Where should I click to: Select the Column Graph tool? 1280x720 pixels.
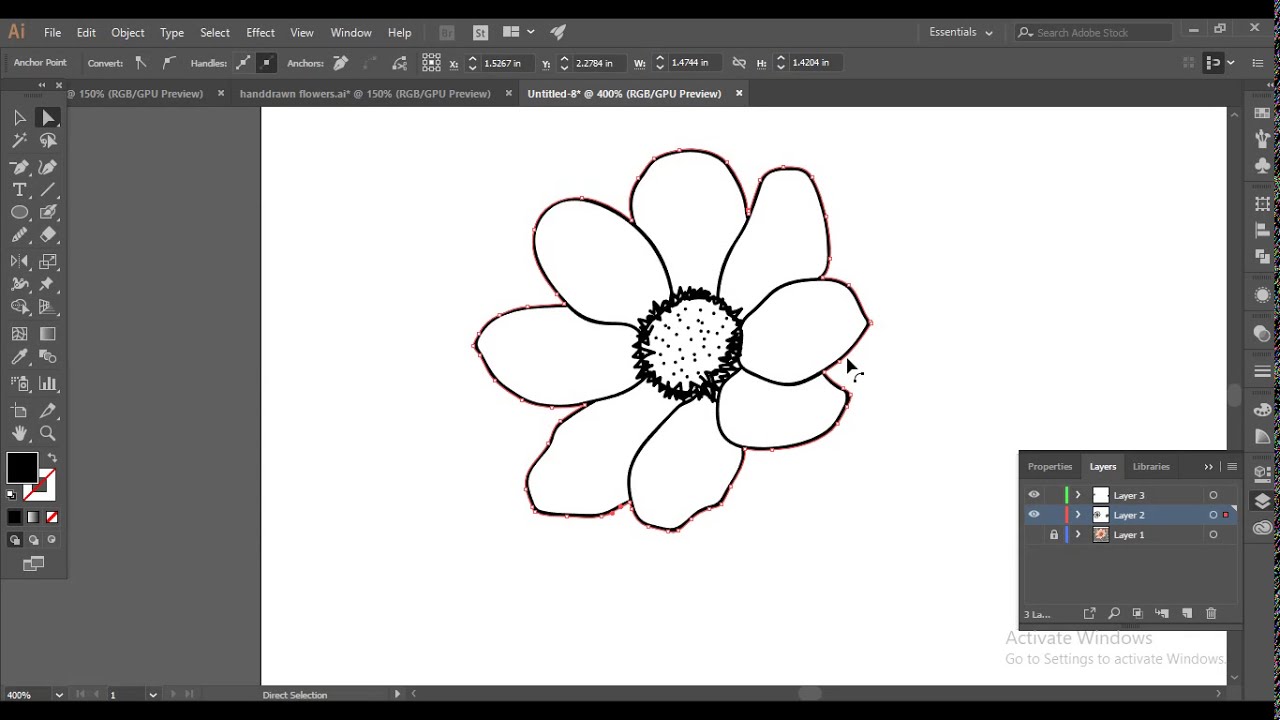pos(48,384)
